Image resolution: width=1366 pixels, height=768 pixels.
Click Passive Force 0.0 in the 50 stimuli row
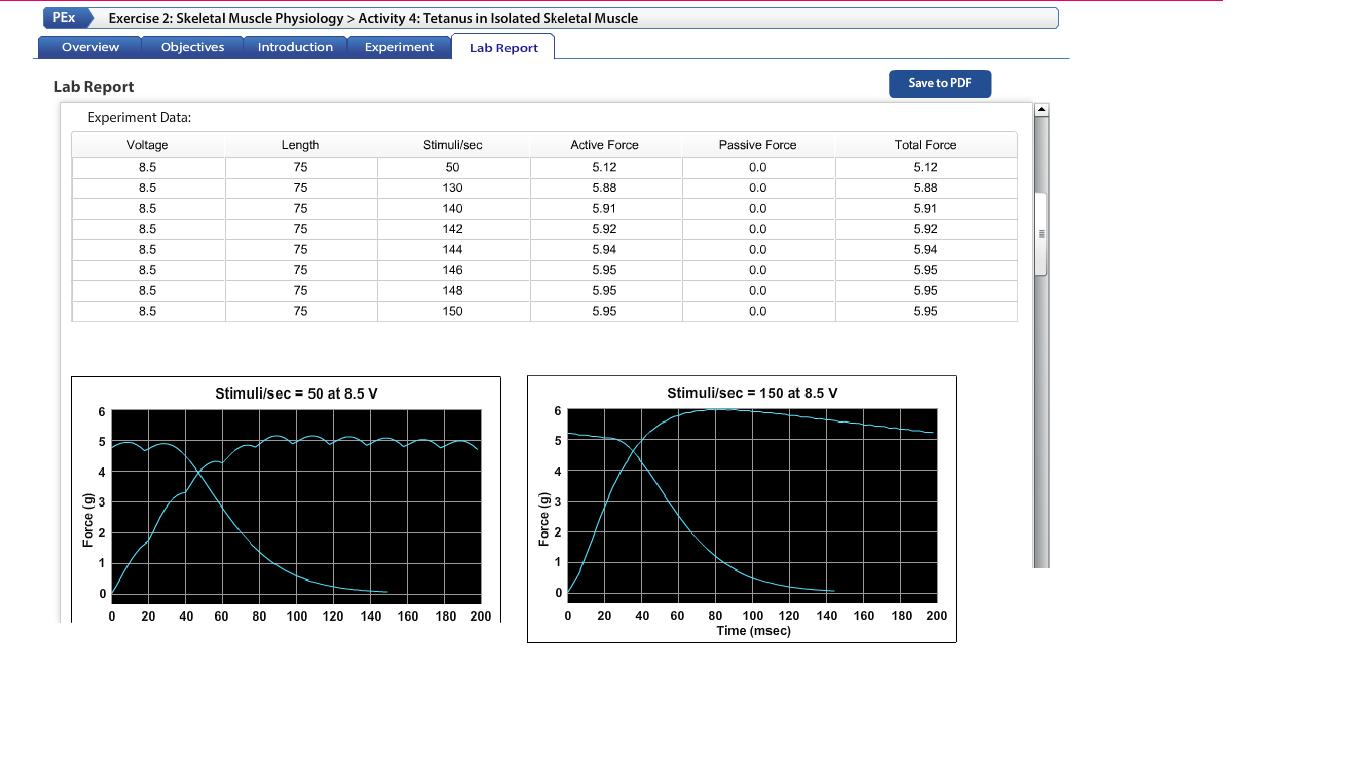coord(758,167)
